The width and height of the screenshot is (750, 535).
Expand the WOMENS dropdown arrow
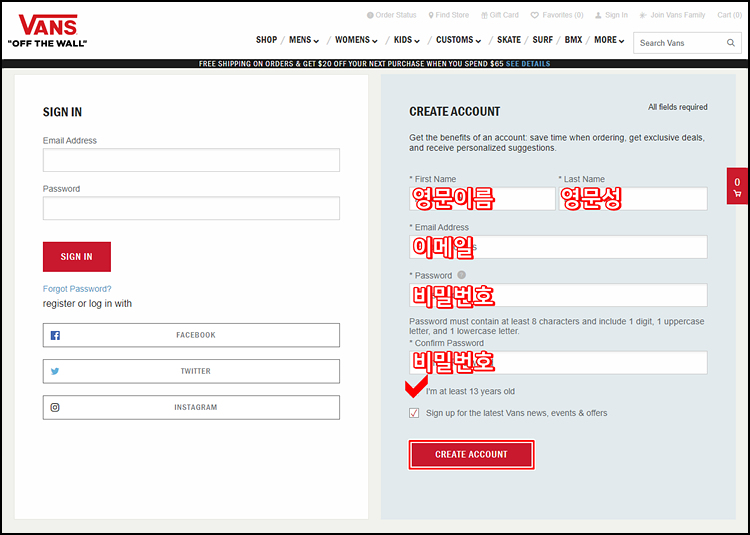click(x=375, y=41)
